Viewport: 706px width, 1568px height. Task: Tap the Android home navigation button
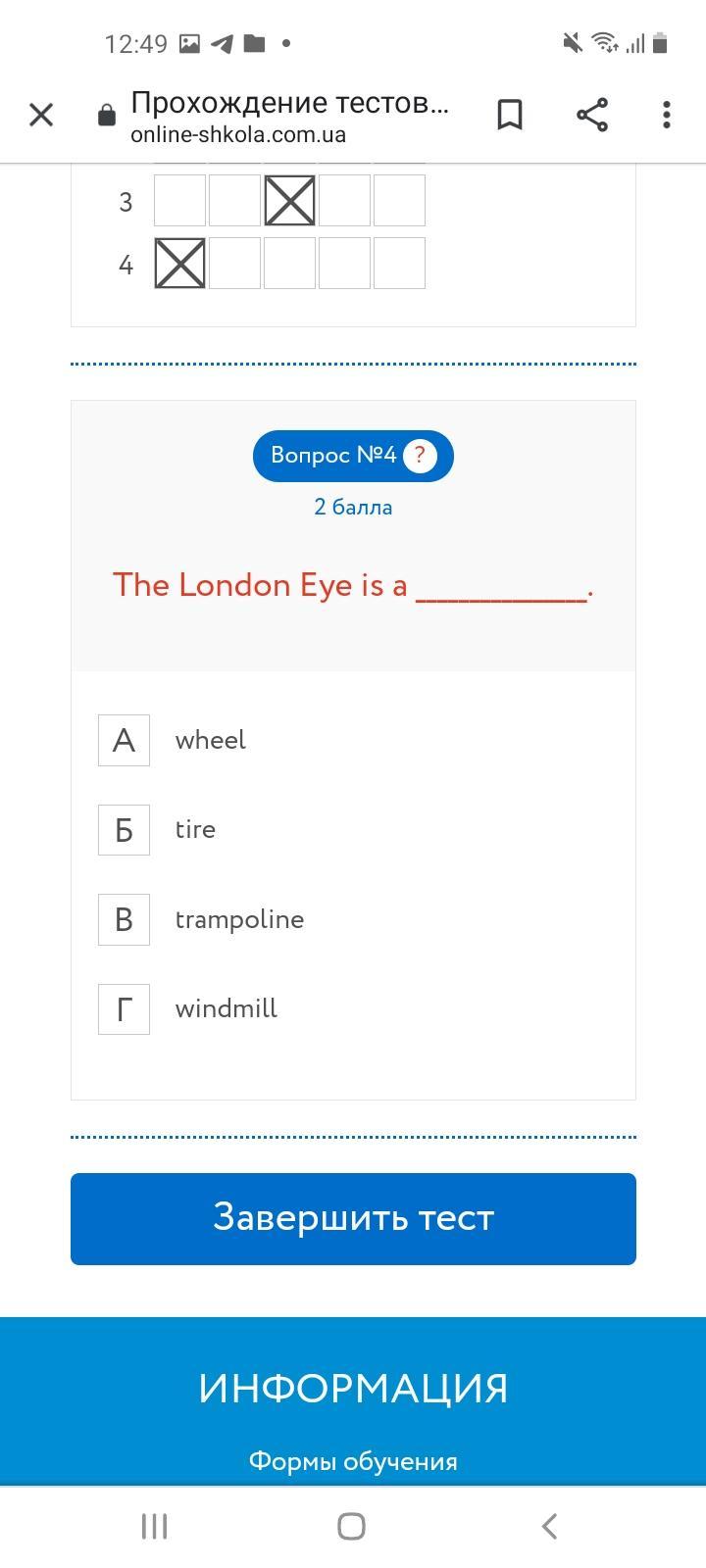[x=352, y=1526]
